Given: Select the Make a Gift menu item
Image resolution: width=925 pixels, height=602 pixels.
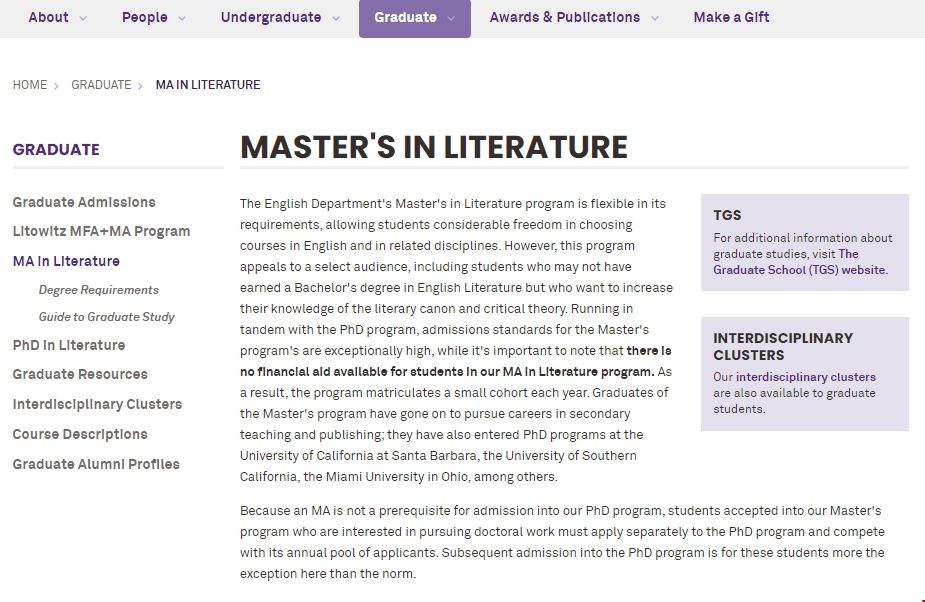Looking at the screenshot, I should [x=731, y=17].
